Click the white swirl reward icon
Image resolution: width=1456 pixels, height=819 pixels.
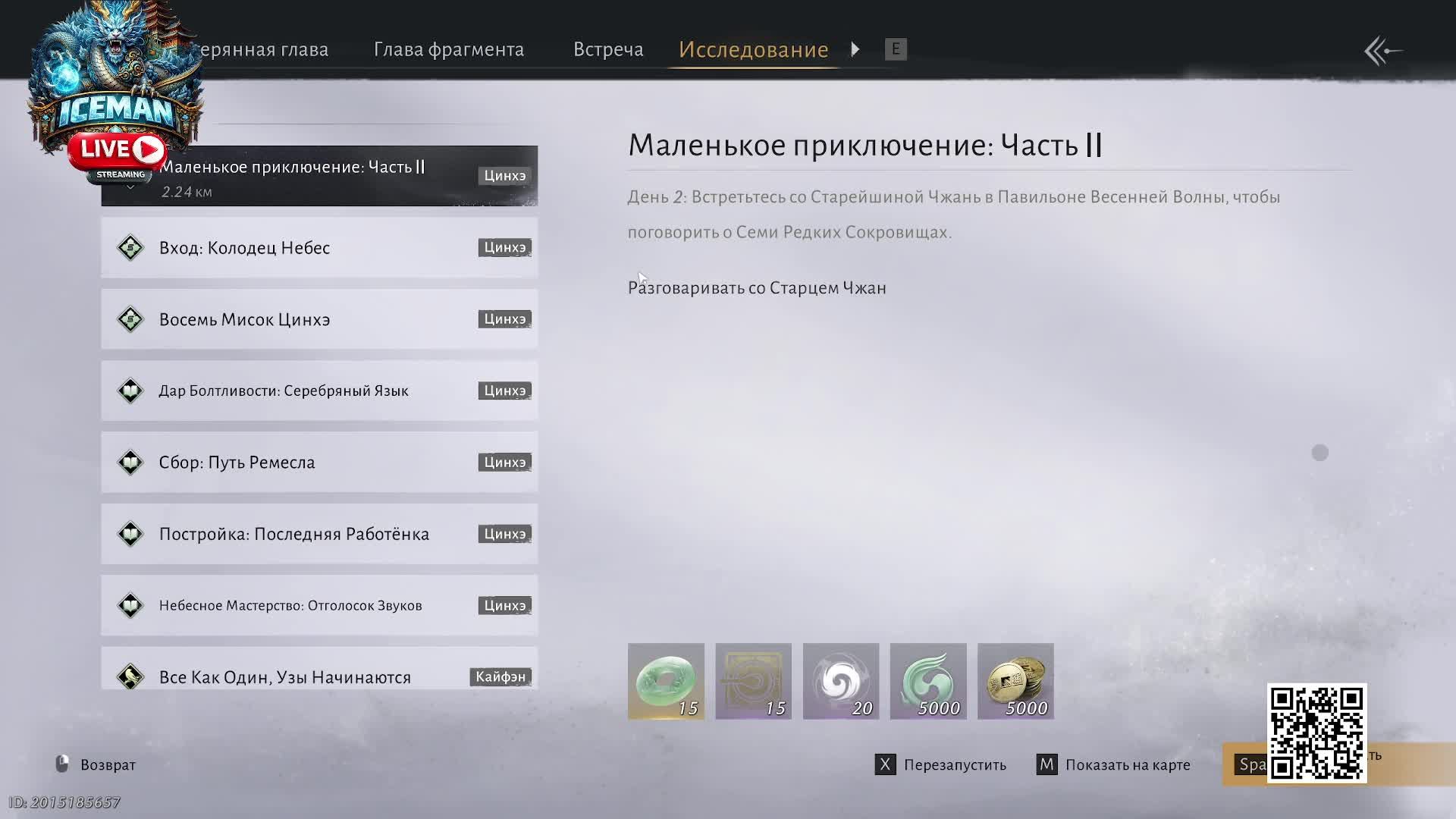pyautogui.click(x=840, y=680)
